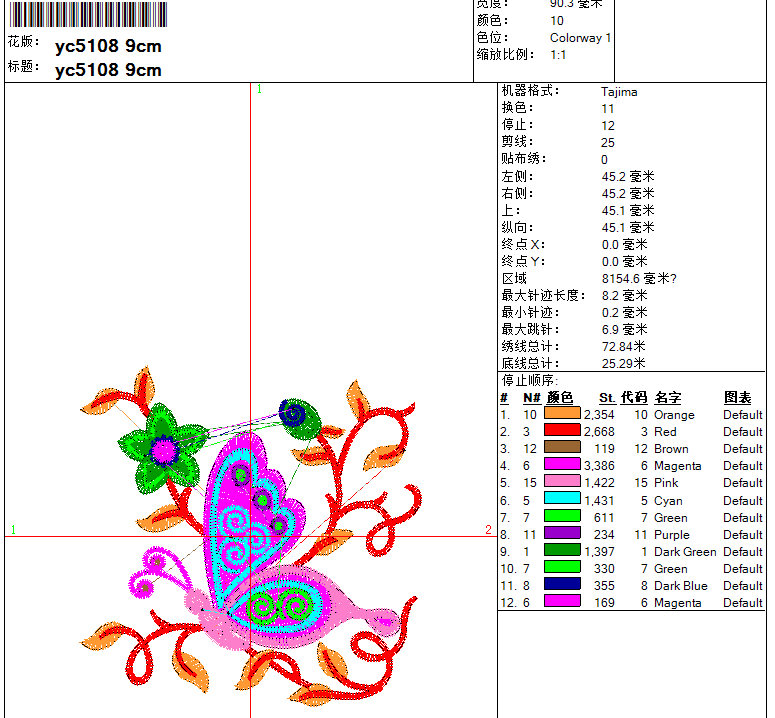
Task: Click the 停止顺序 section heading
Action: click(x=530, y=380)
